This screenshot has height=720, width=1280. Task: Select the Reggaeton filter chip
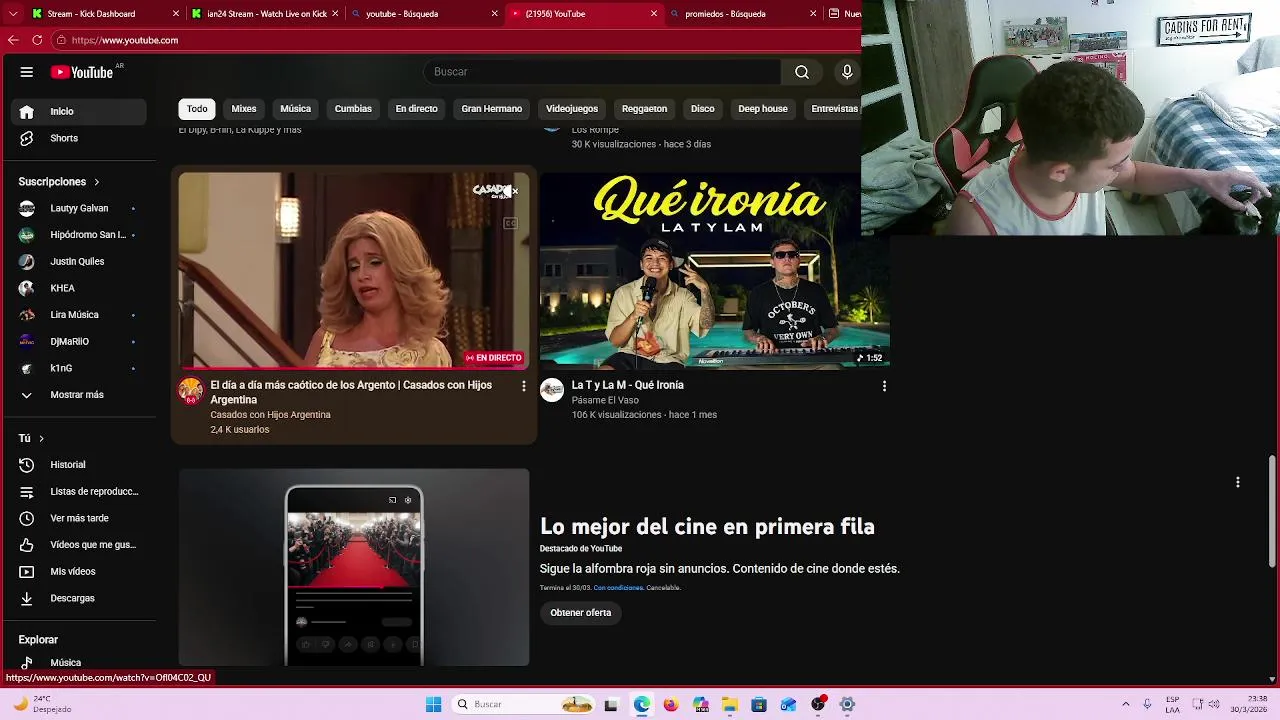644,109
